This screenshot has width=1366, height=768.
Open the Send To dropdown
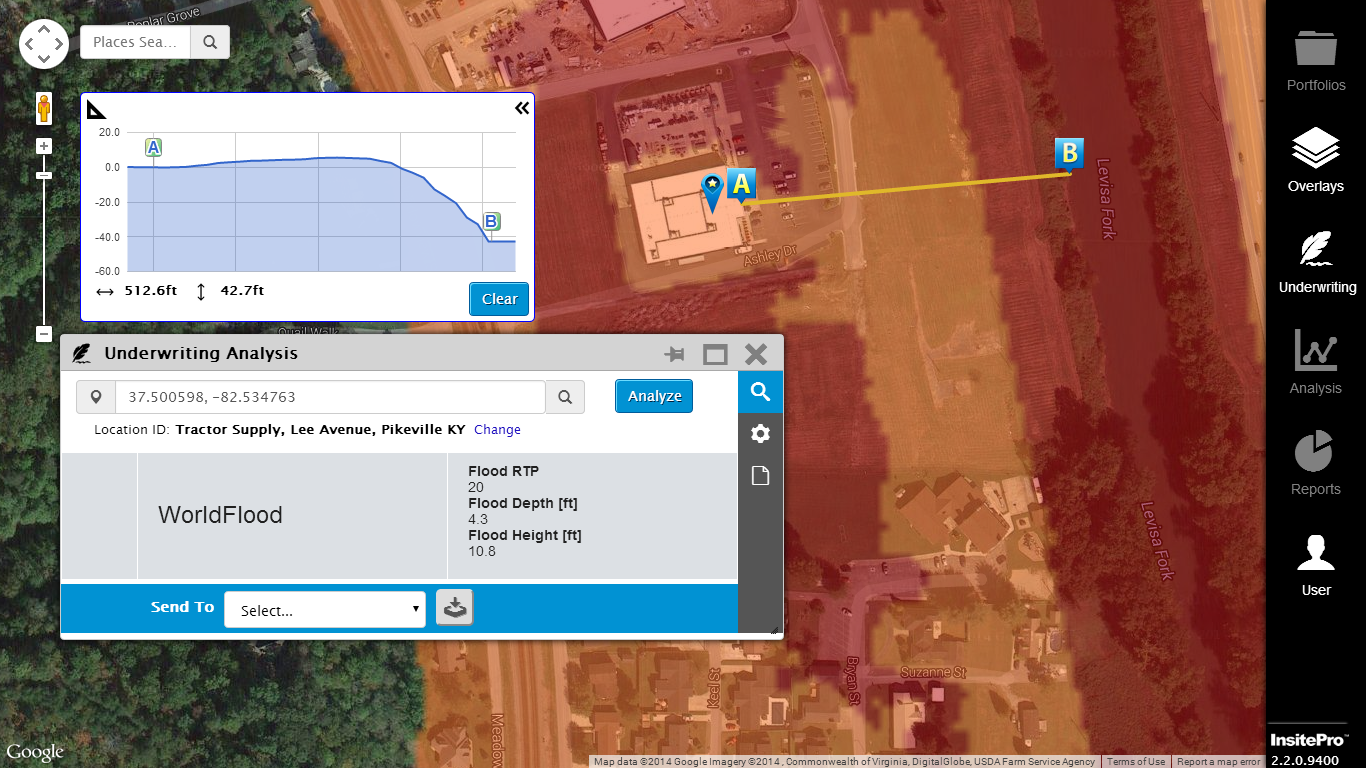325,610
